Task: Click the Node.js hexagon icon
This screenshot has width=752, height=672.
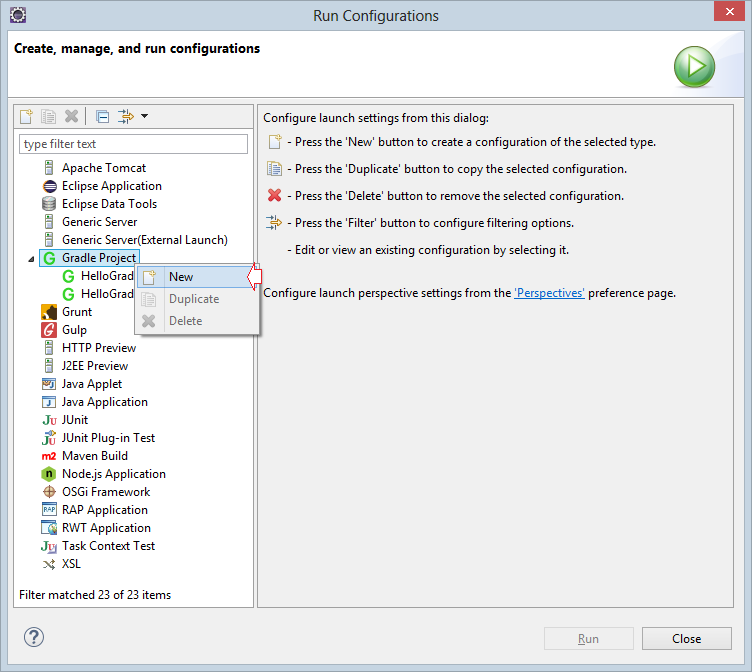Action: tap(49, 474)
